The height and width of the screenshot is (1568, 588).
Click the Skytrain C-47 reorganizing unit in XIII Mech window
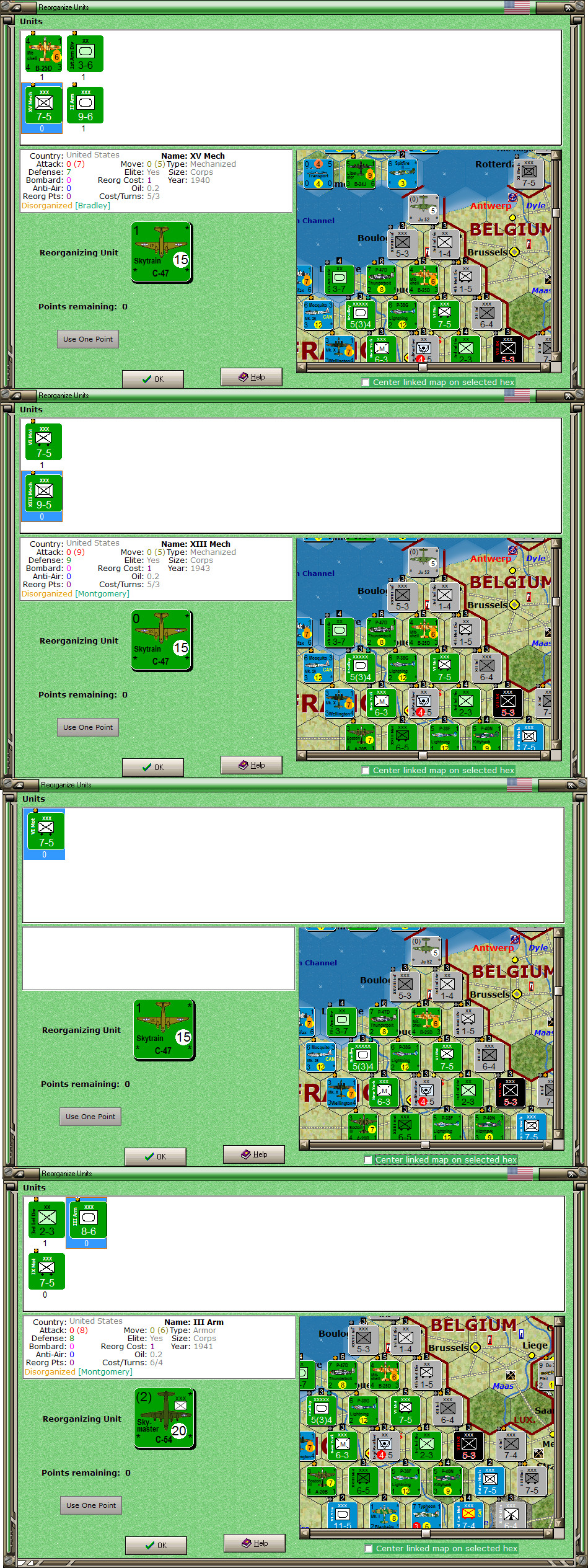point(162,640)
